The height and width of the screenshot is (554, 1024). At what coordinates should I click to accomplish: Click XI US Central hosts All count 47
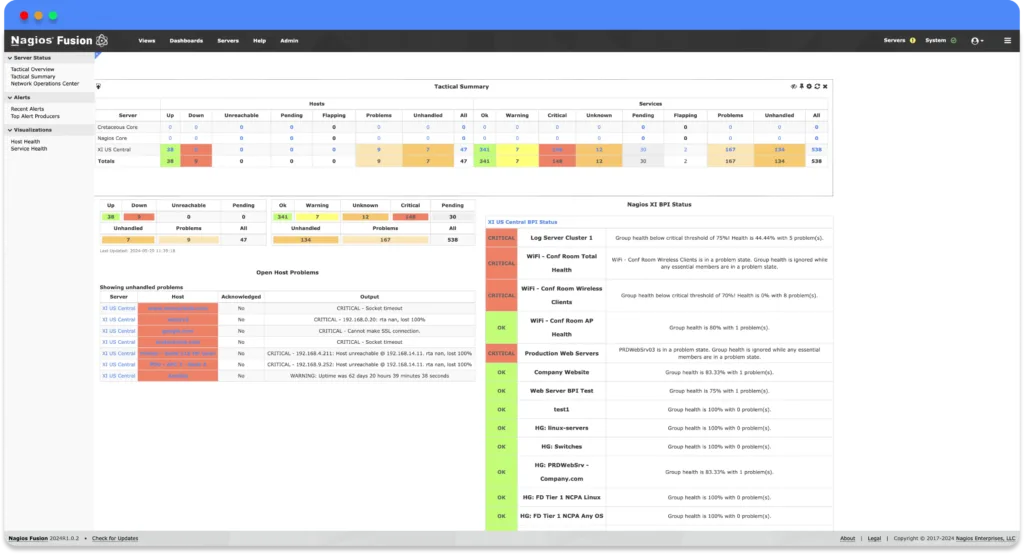(464, 150)
